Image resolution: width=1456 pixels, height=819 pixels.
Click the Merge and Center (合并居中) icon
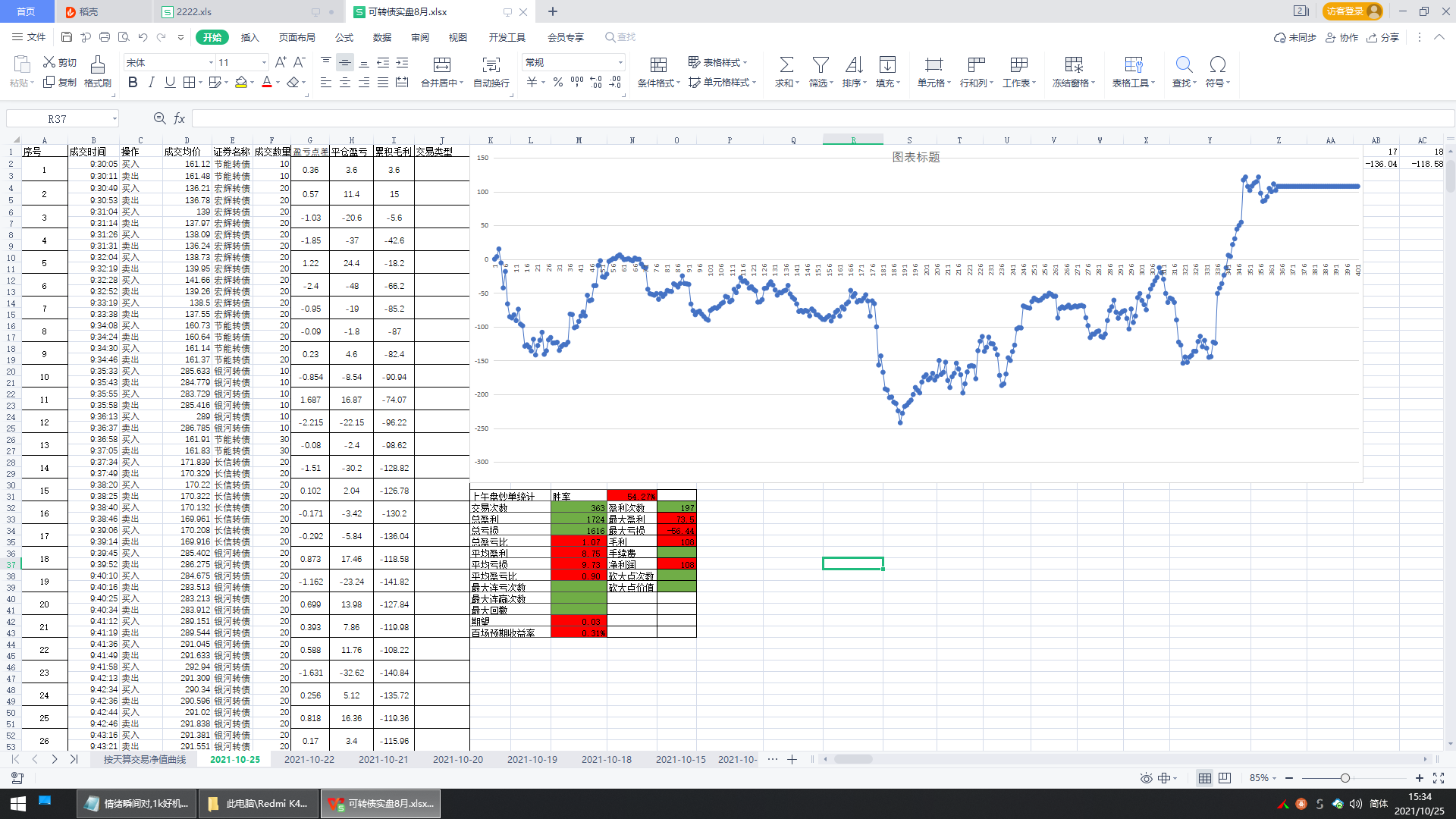441,64
